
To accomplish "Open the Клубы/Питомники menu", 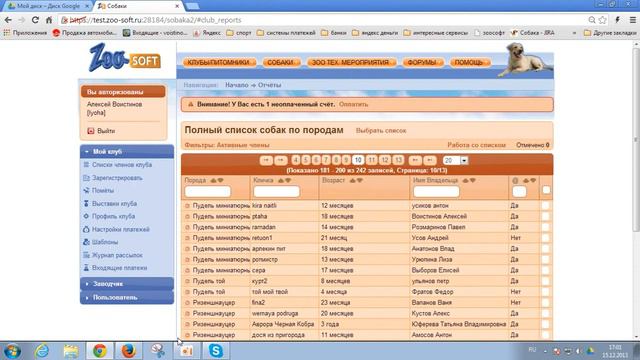I will pyautogui.click(x=218, y=62).
